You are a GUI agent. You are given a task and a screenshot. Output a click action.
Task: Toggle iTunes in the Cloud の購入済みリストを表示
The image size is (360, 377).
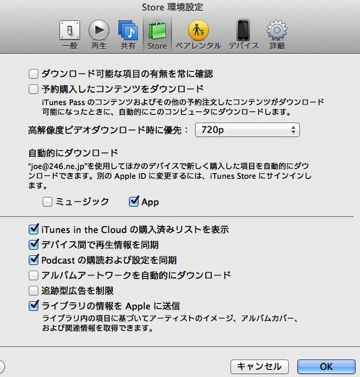click(x=34, y=229)
